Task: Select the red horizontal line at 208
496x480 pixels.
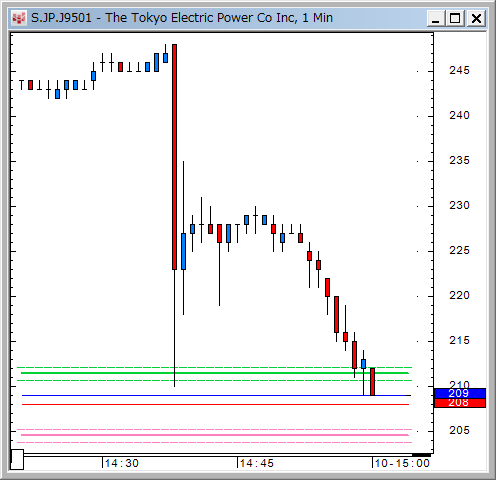Action: [x=216, y=405]
